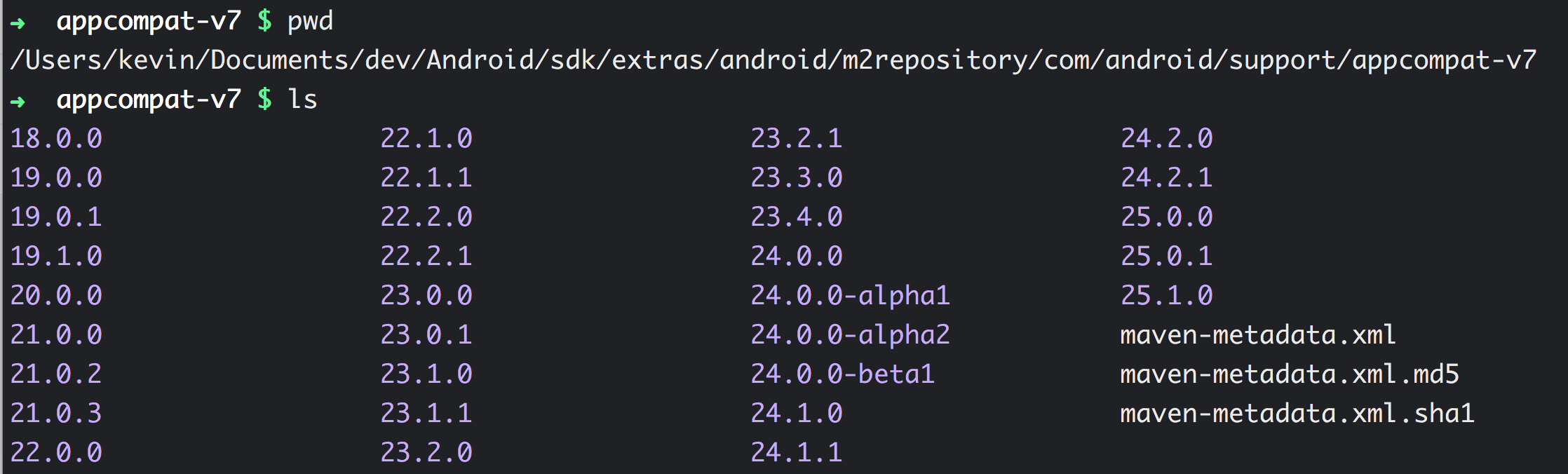Click the pwd command text
This screenshot has width=1568, height=474.
click(310, 22)
